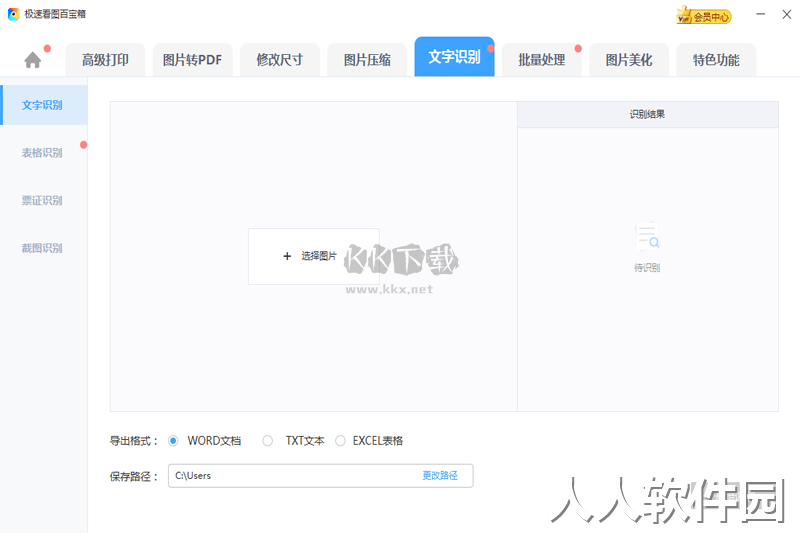Open 表格识别 in the sidebar
Image resolution: width=800 pixels, height=533 pixels.
point(44,153)
